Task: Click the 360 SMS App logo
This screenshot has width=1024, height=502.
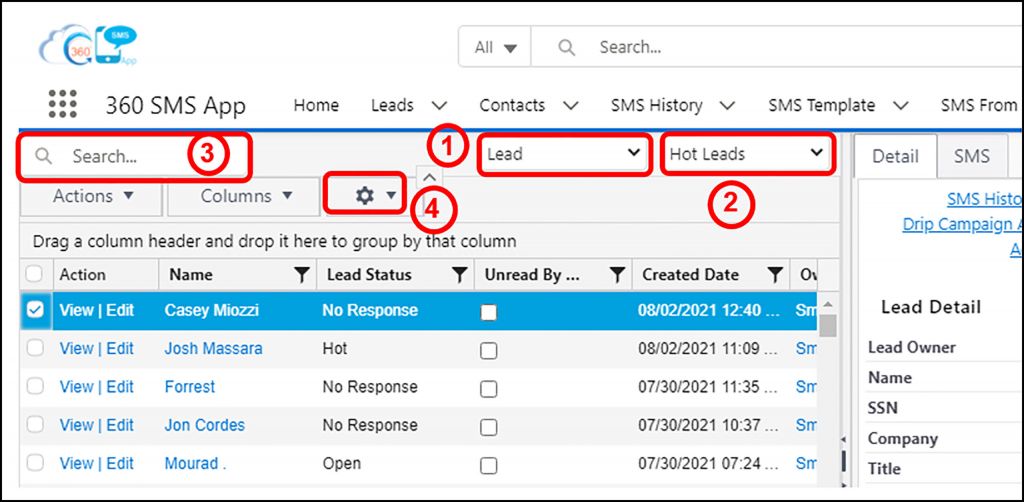Action: 88,45
